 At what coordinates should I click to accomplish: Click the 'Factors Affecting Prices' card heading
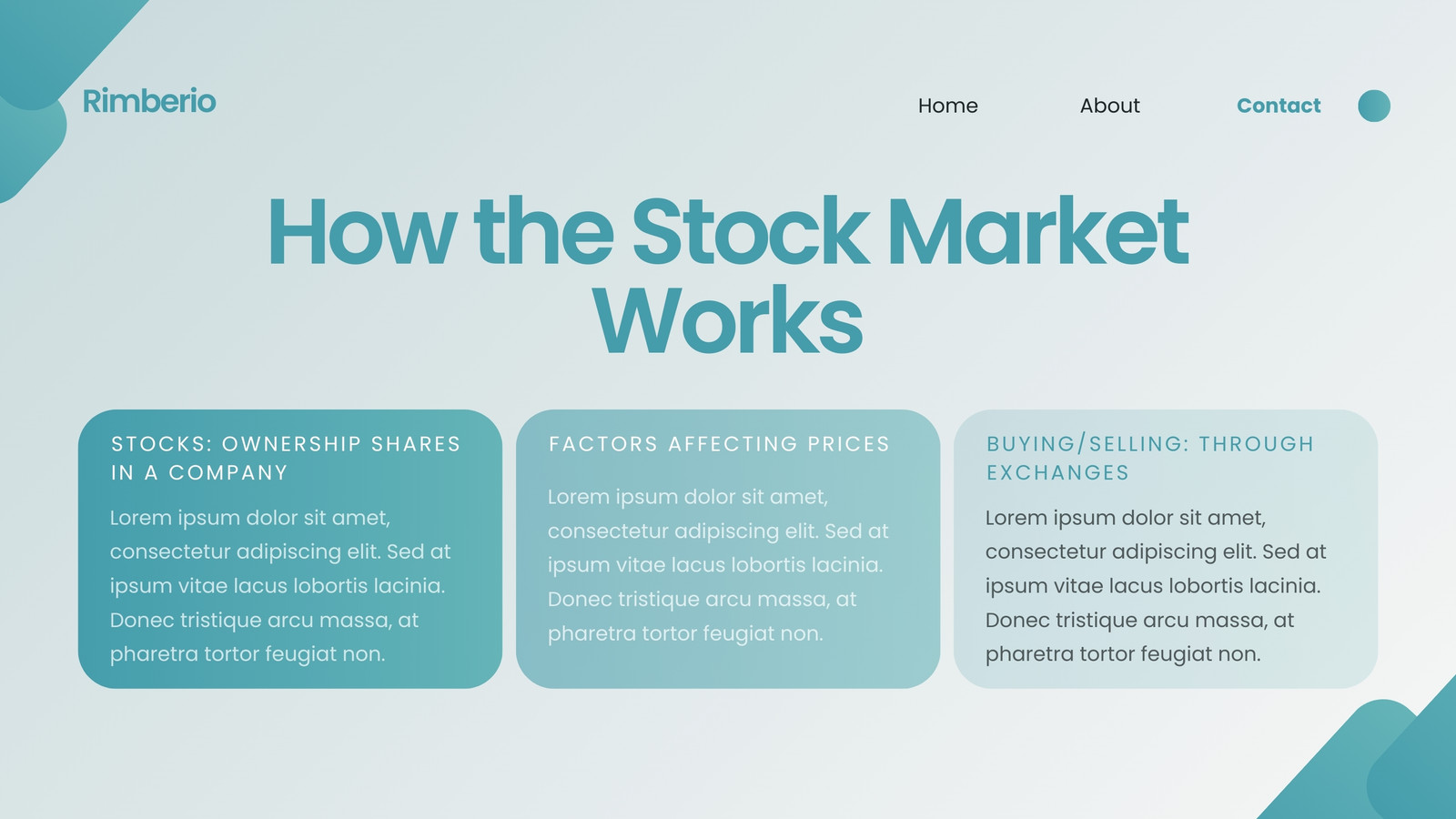(719, 444)
